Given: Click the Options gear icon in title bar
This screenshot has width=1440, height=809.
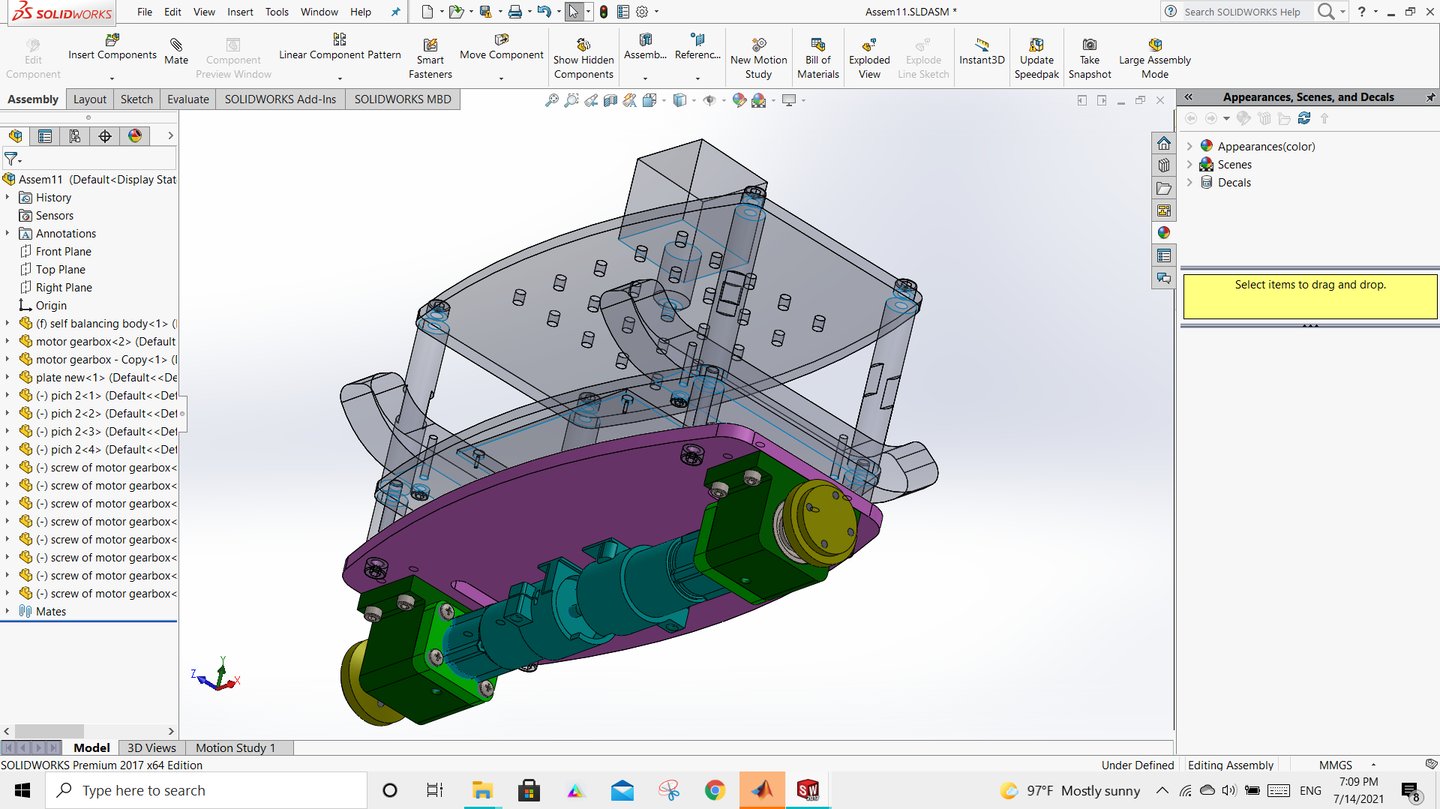Looking at the screenshot, I should (642, 12).
